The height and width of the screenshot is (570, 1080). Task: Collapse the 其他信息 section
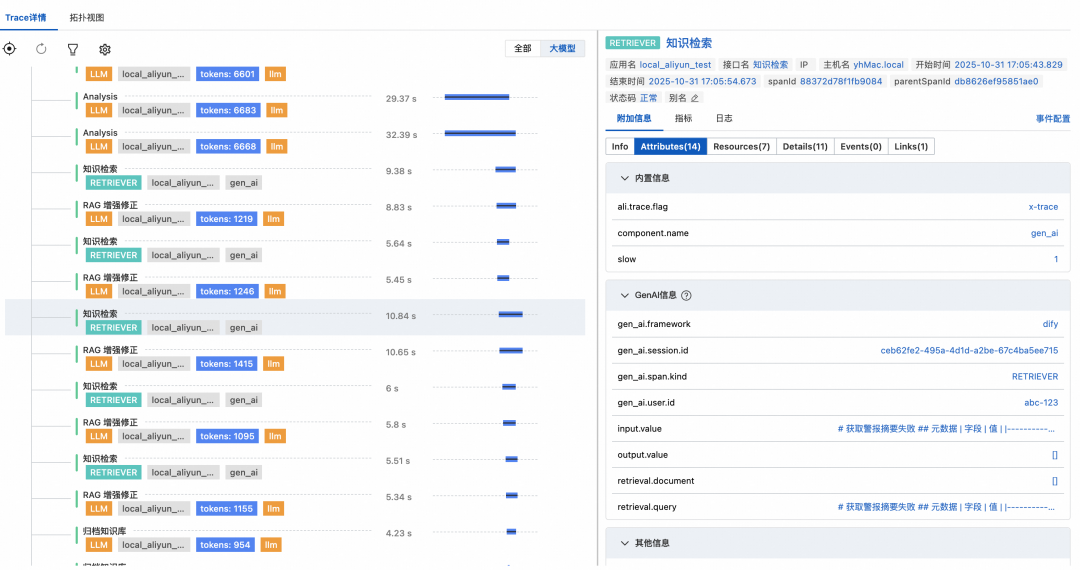pos(625,543)
